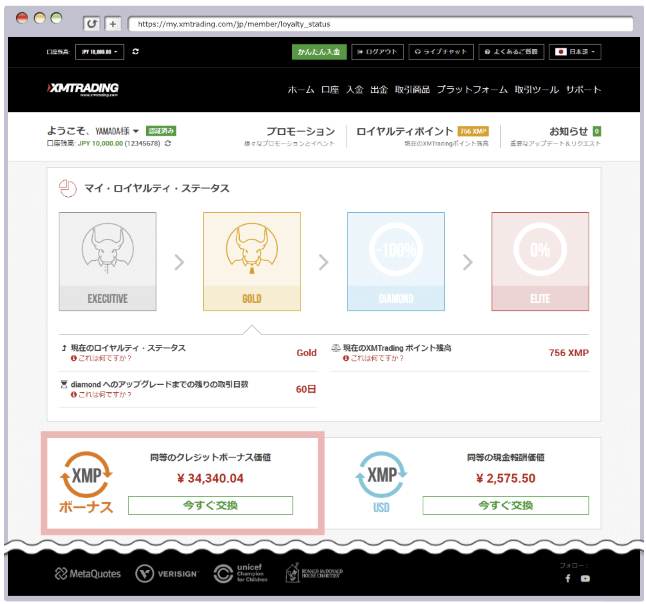Image resolution: width=646 pixels, height=604 pixels.
Task: Click the XMTRADING logo
Action: (x=83, y=89)
